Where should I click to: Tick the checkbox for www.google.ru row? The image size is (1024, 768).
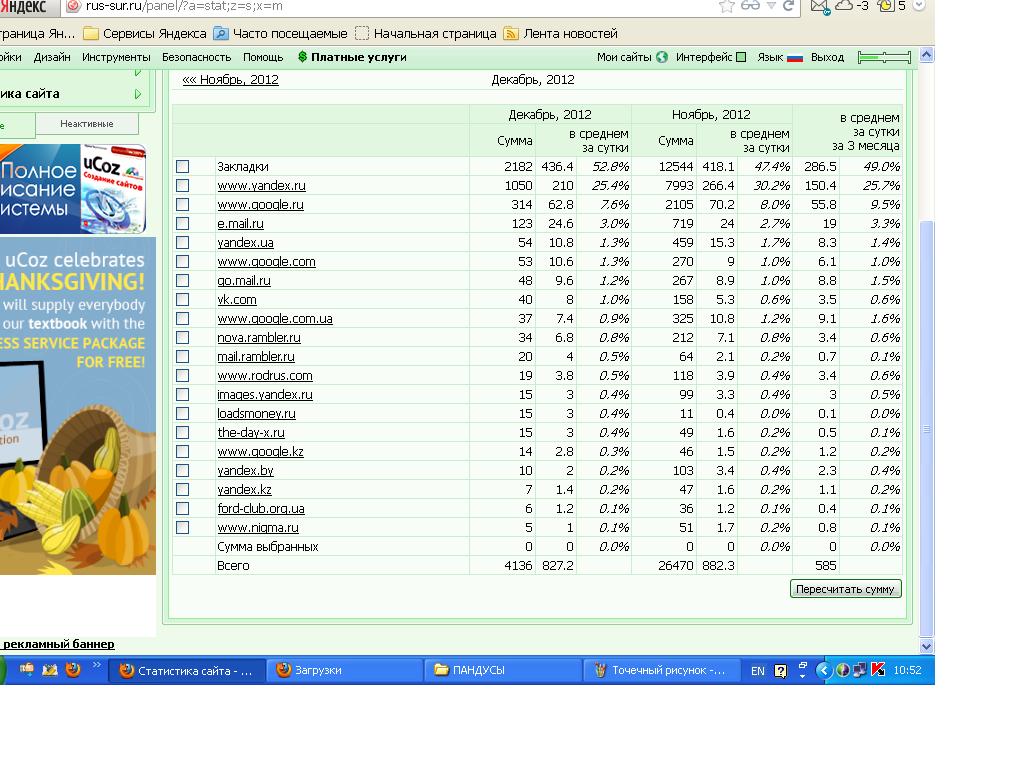click(183, 204)
